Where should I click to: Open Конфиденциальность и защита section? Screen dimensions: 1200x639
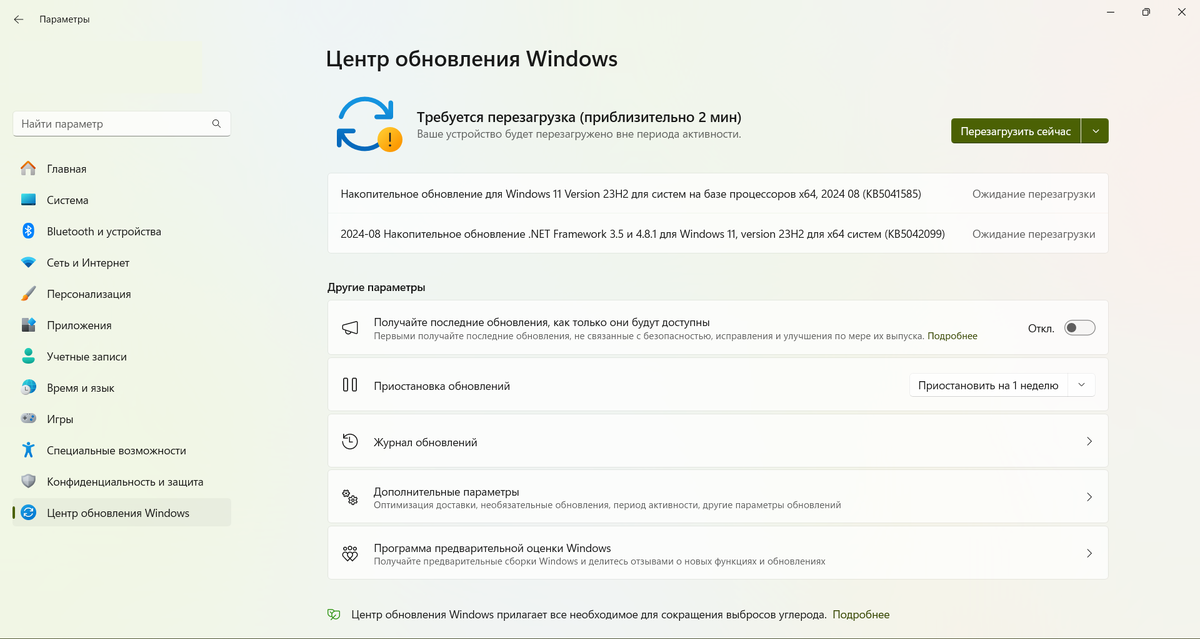coord(121,481)
